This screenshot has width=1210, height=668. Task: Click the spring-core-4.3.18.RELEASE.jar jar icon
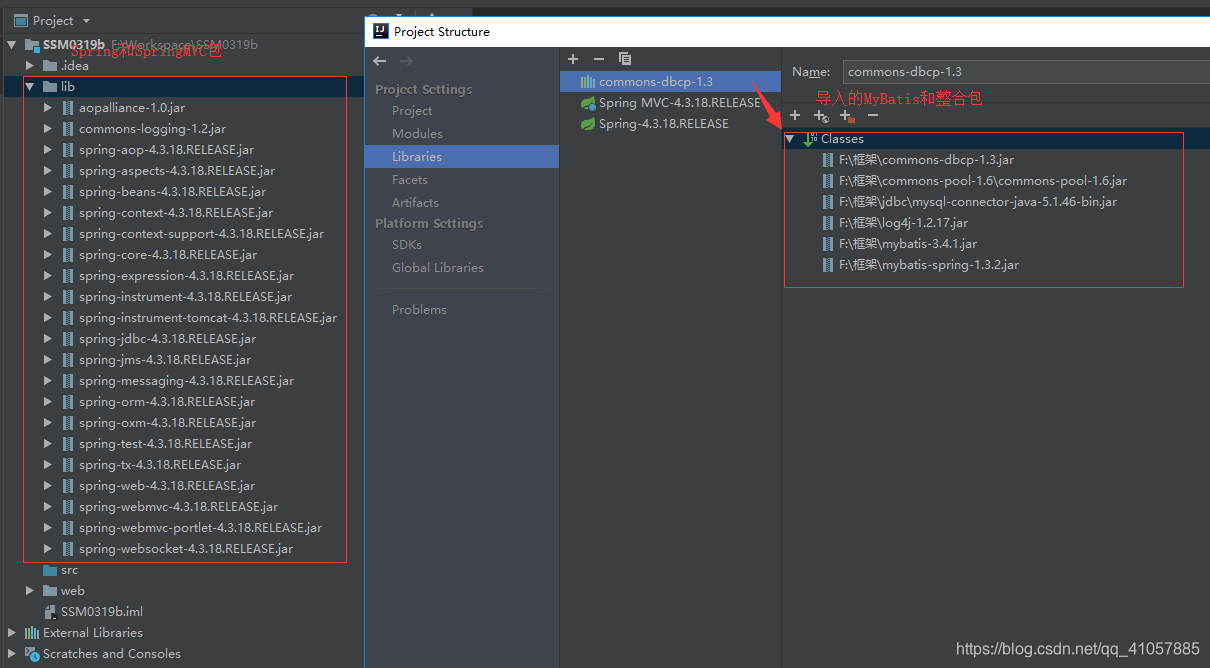68,255
